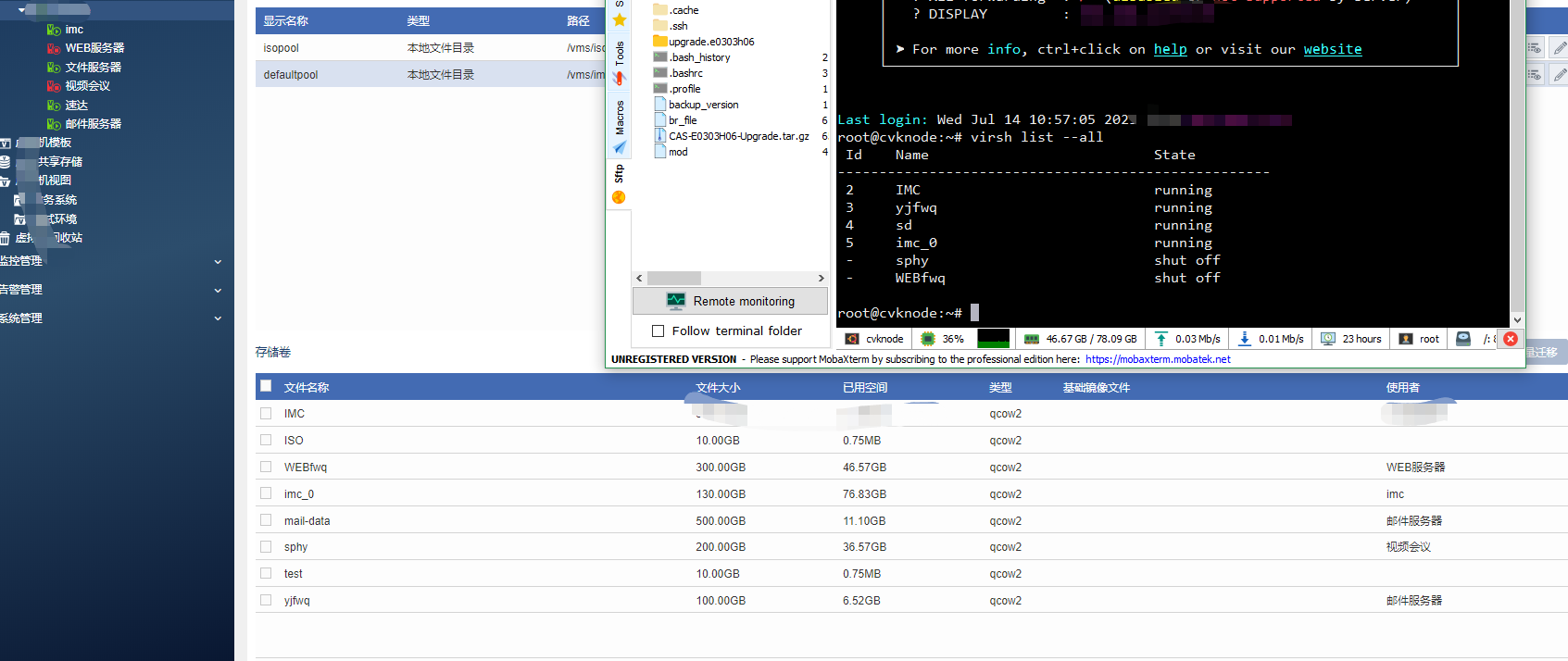
Task: Click the favorites star icon in sidebar
Action: tap(620, 20)
